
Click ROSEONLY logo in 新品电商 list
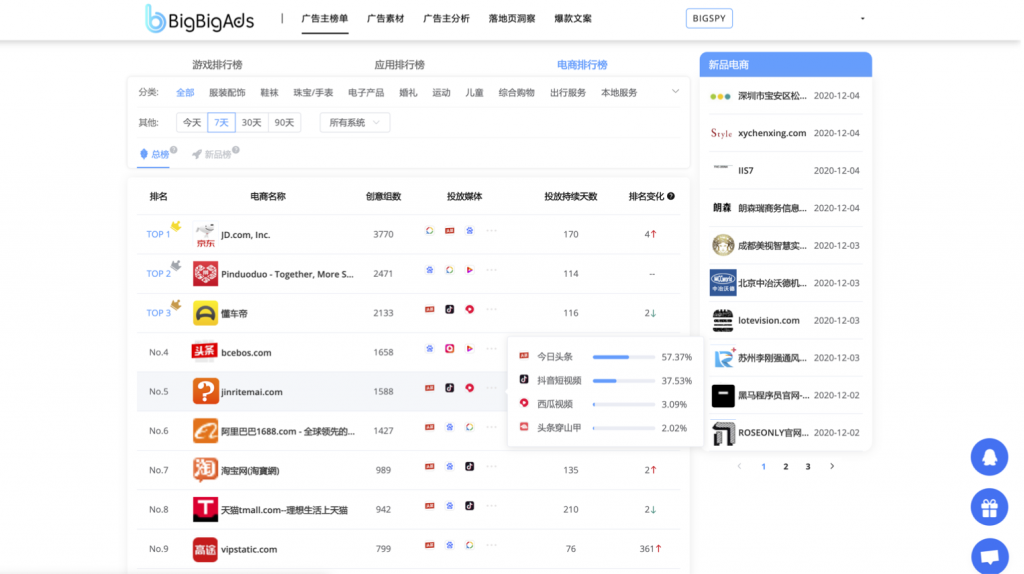722,432
